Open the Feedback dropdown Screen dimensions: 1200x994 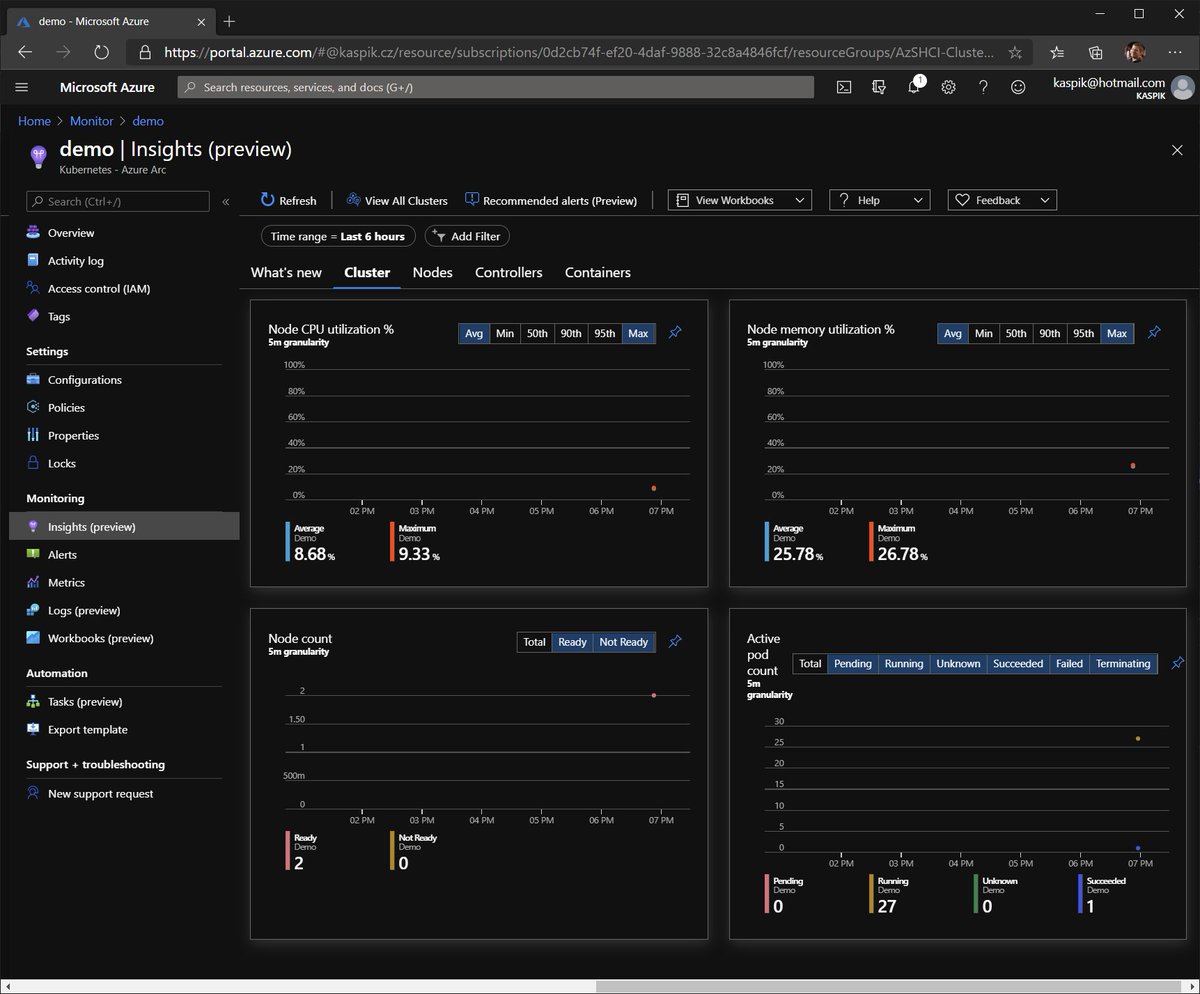coord(1001,200)
